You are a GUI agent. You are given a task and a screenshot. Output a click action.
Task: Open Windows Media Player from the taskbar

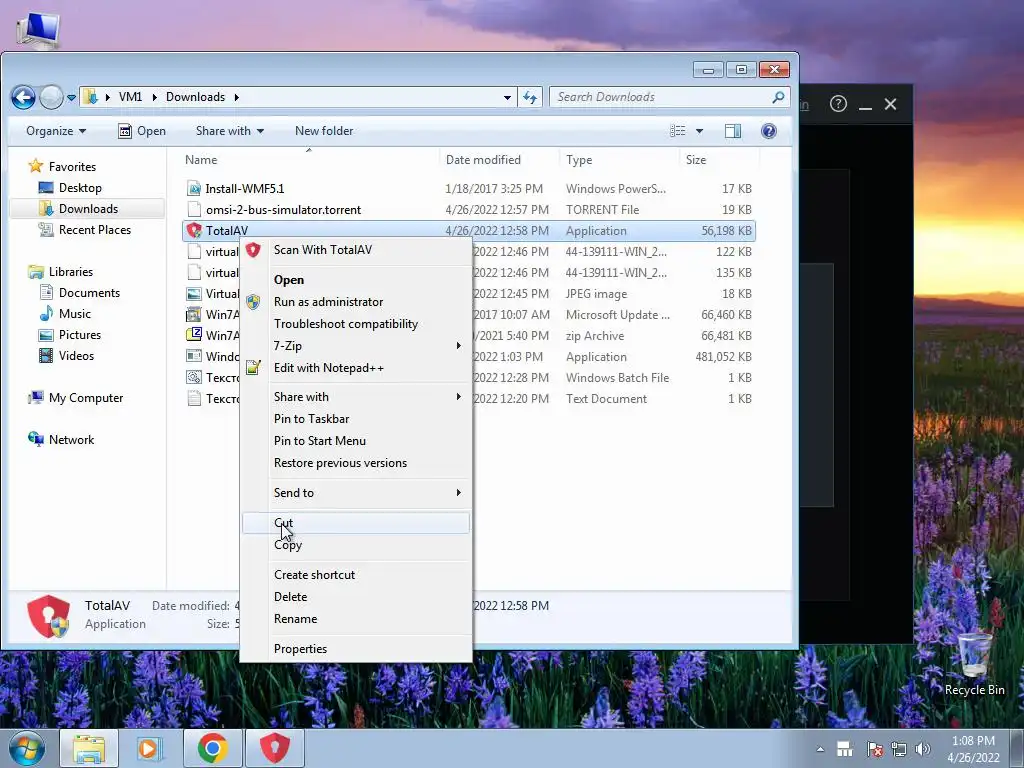tap(150, 748)
